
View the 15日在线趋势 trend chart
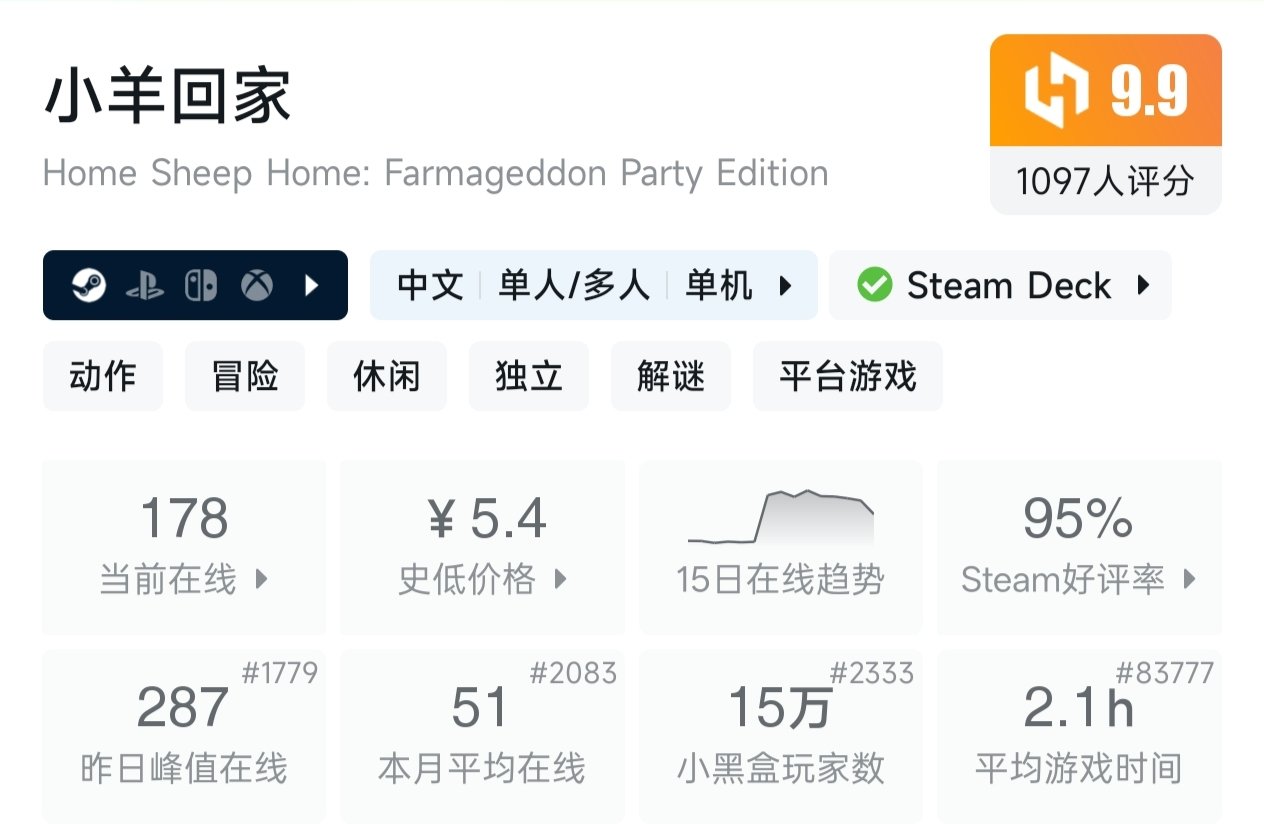(x=781, y=517)
